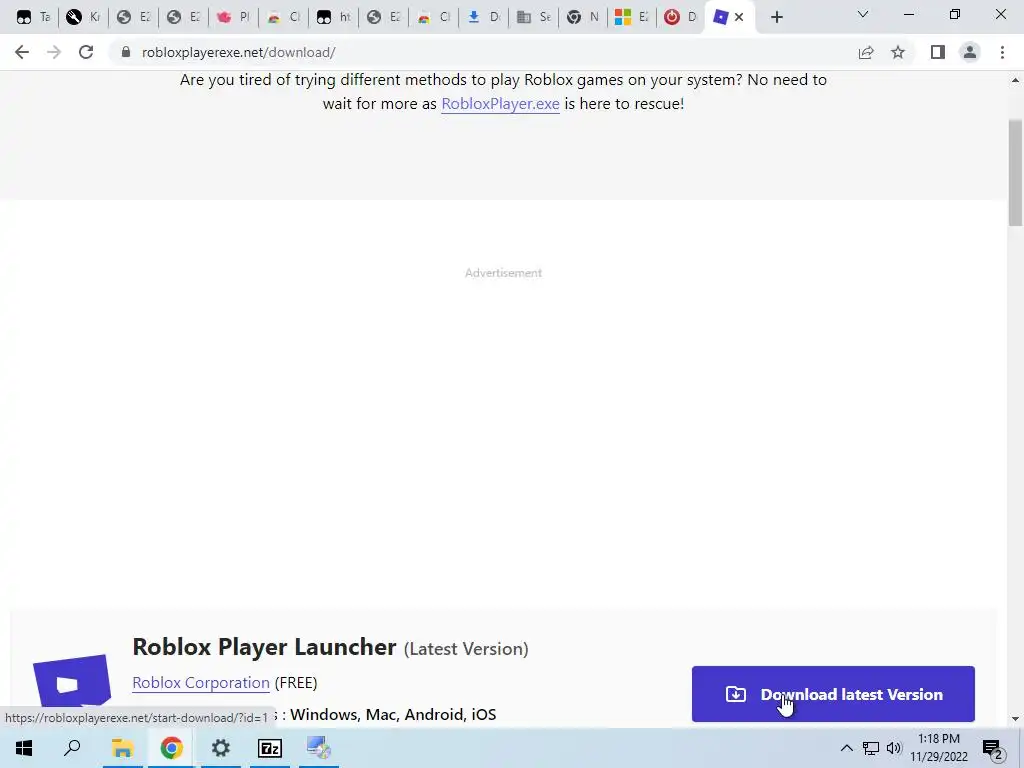Click the forward navigation arrow

(54, 52)
